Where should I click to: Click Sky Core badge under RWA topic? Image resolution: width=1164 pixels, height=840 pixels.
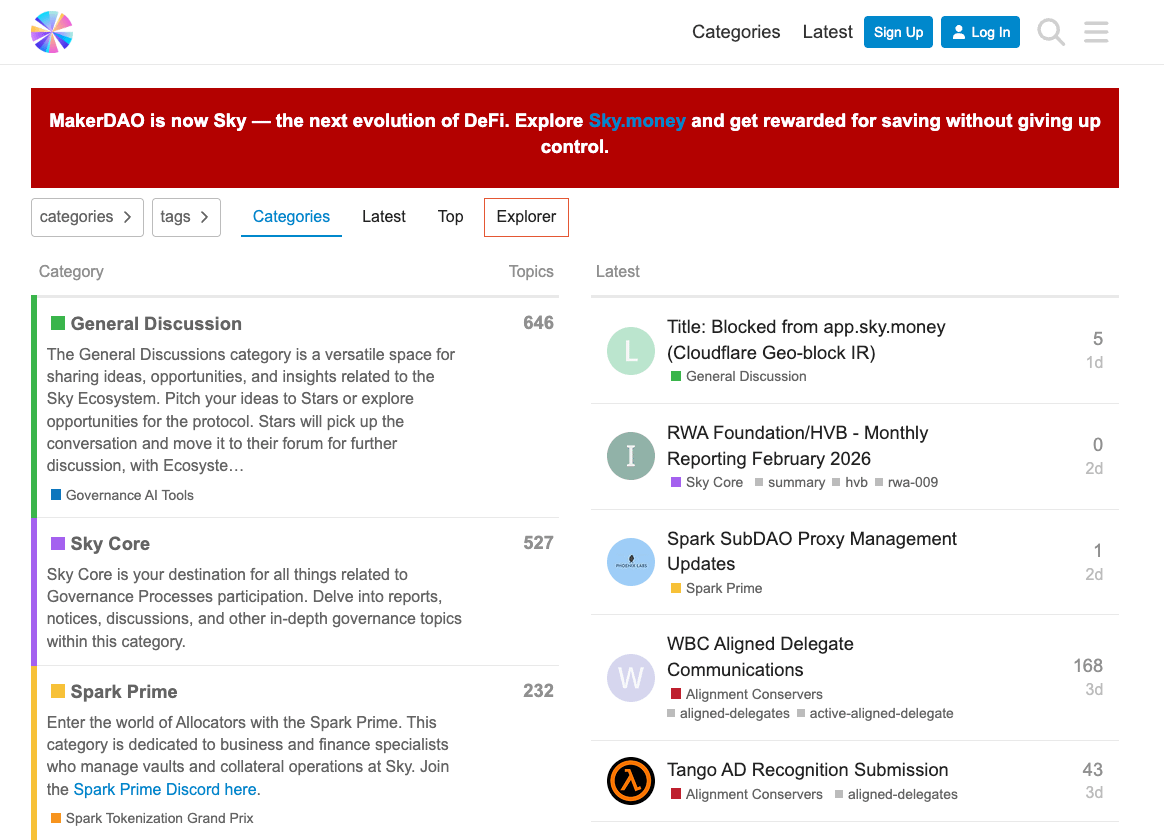707,482
